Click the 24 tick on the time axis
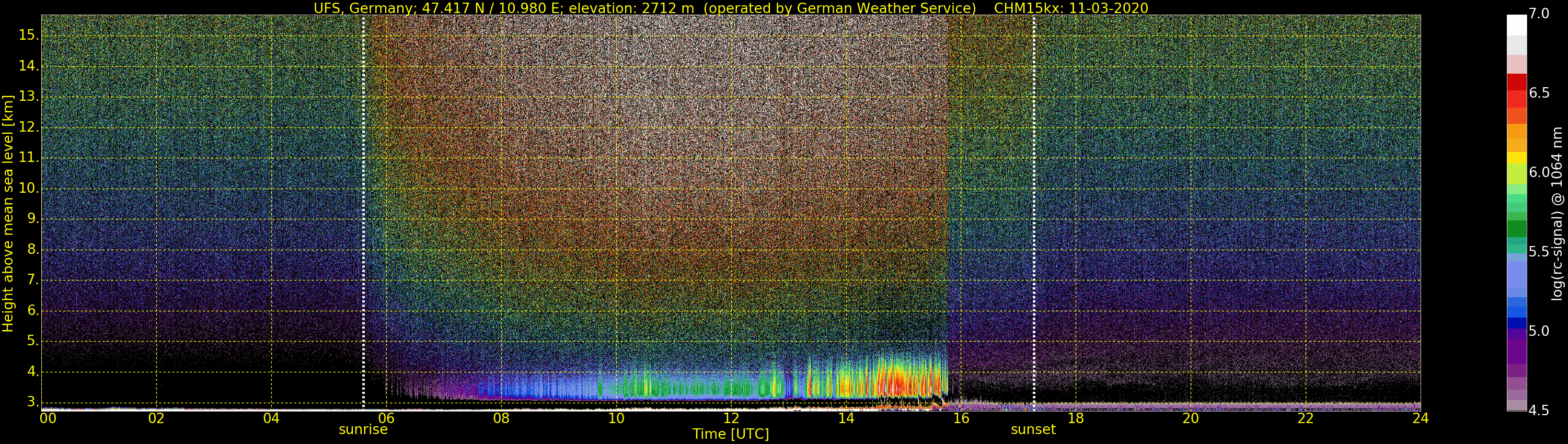Viewport: 1568px width, 444px height. point(1420,418)
